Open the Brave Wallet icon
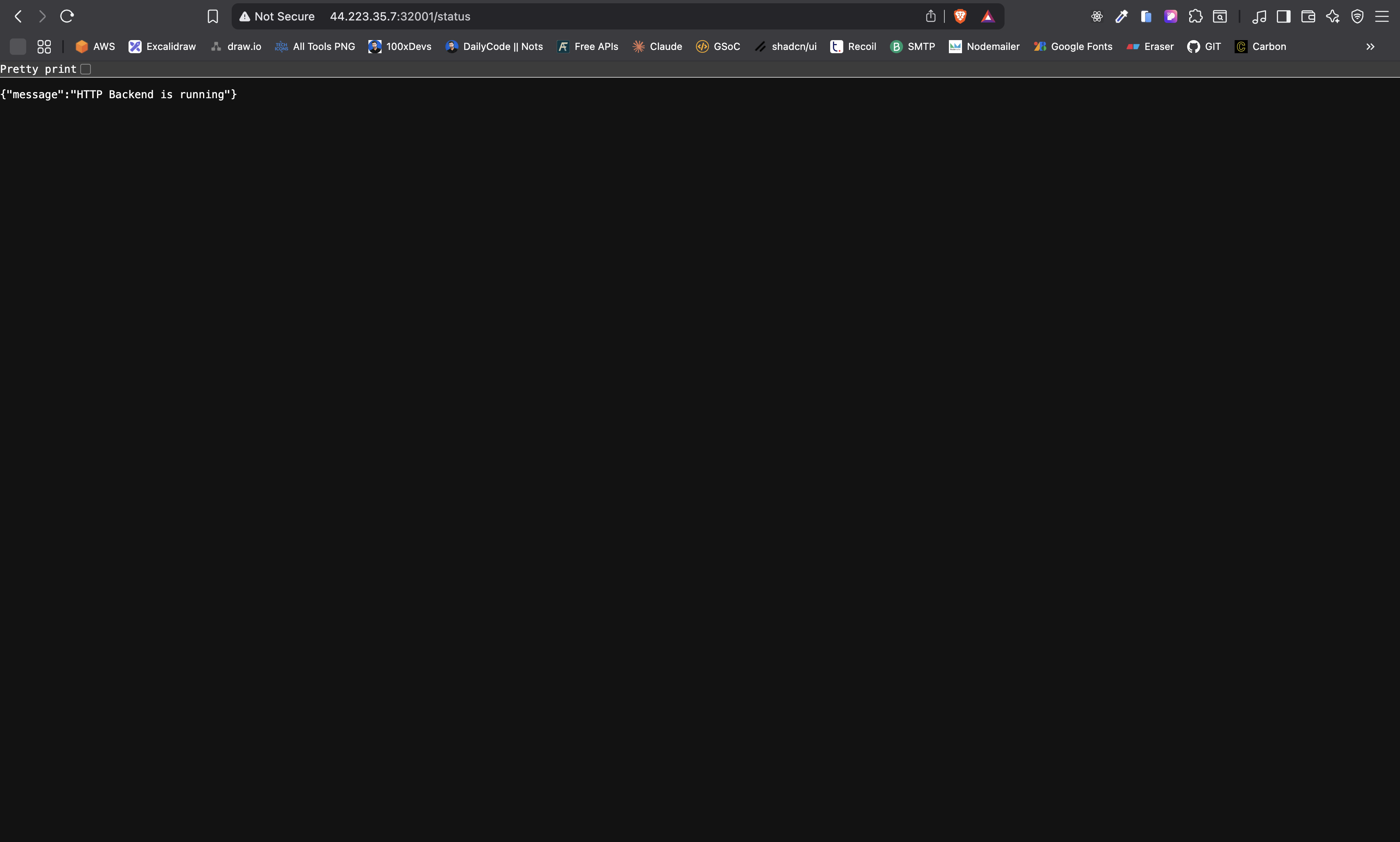This screenshot has height=842, width=1400. pyautogui.click(x=1308, y=16)
